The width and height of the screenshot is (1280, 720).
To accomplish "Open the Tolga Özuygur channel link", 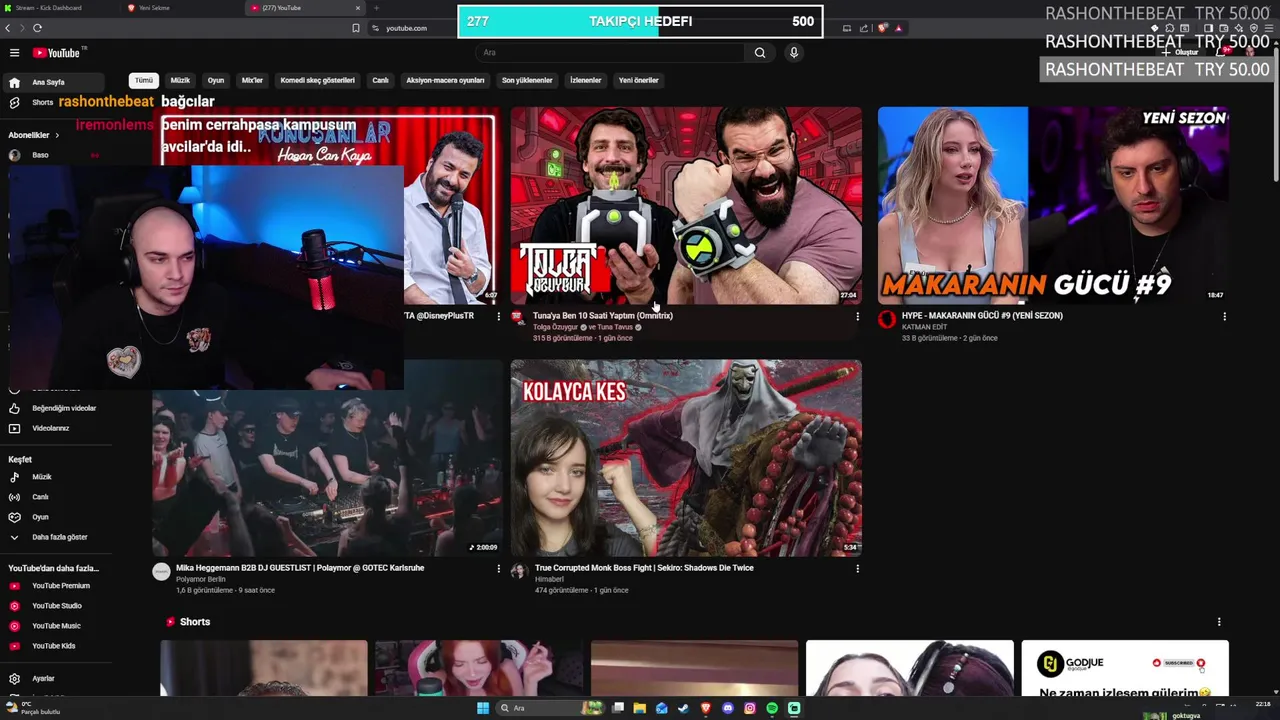I will point(555,327).
